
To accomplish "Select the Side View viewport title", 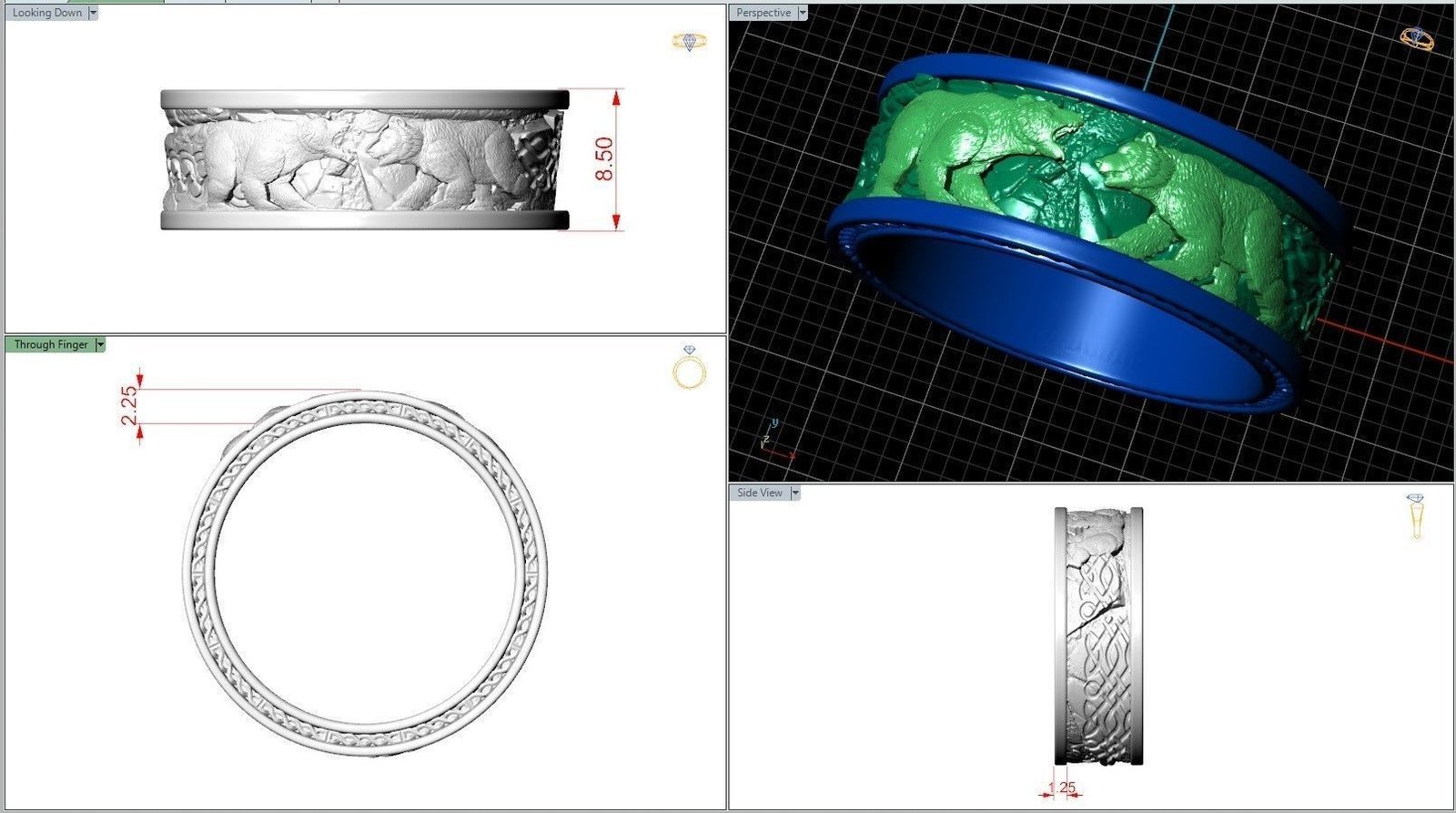I will point(760,493).
